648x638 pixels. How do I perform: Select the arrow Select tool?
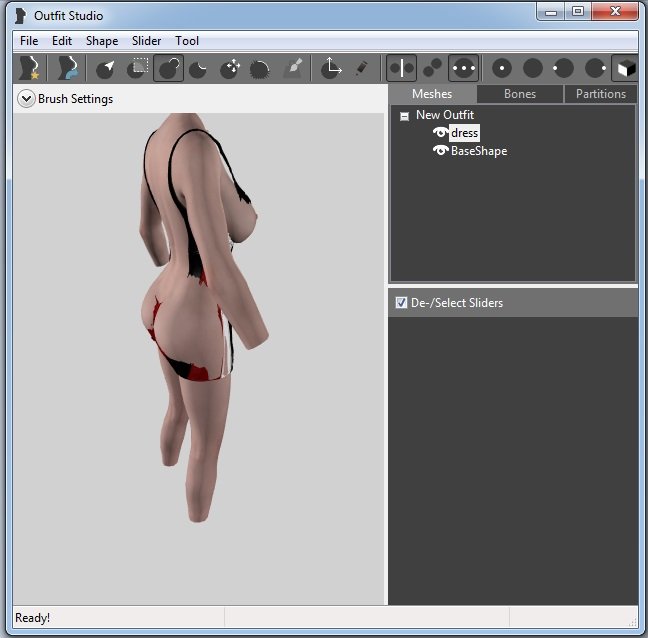point(105,68)
